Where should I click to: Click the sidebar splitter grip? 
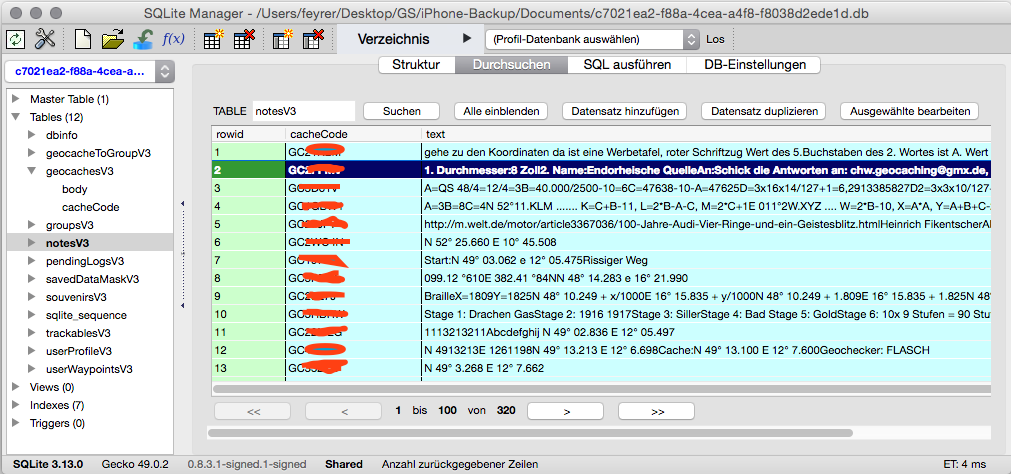point(182,255)
